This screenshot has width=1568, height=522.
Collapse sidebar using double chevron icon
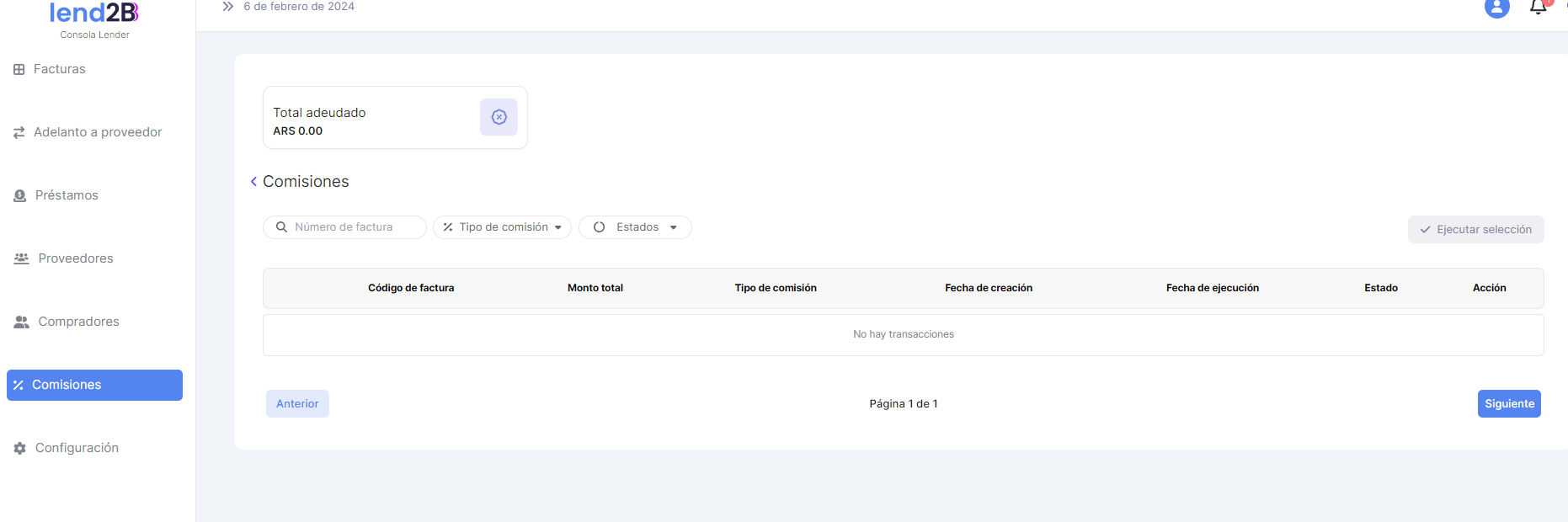(227, 7)
